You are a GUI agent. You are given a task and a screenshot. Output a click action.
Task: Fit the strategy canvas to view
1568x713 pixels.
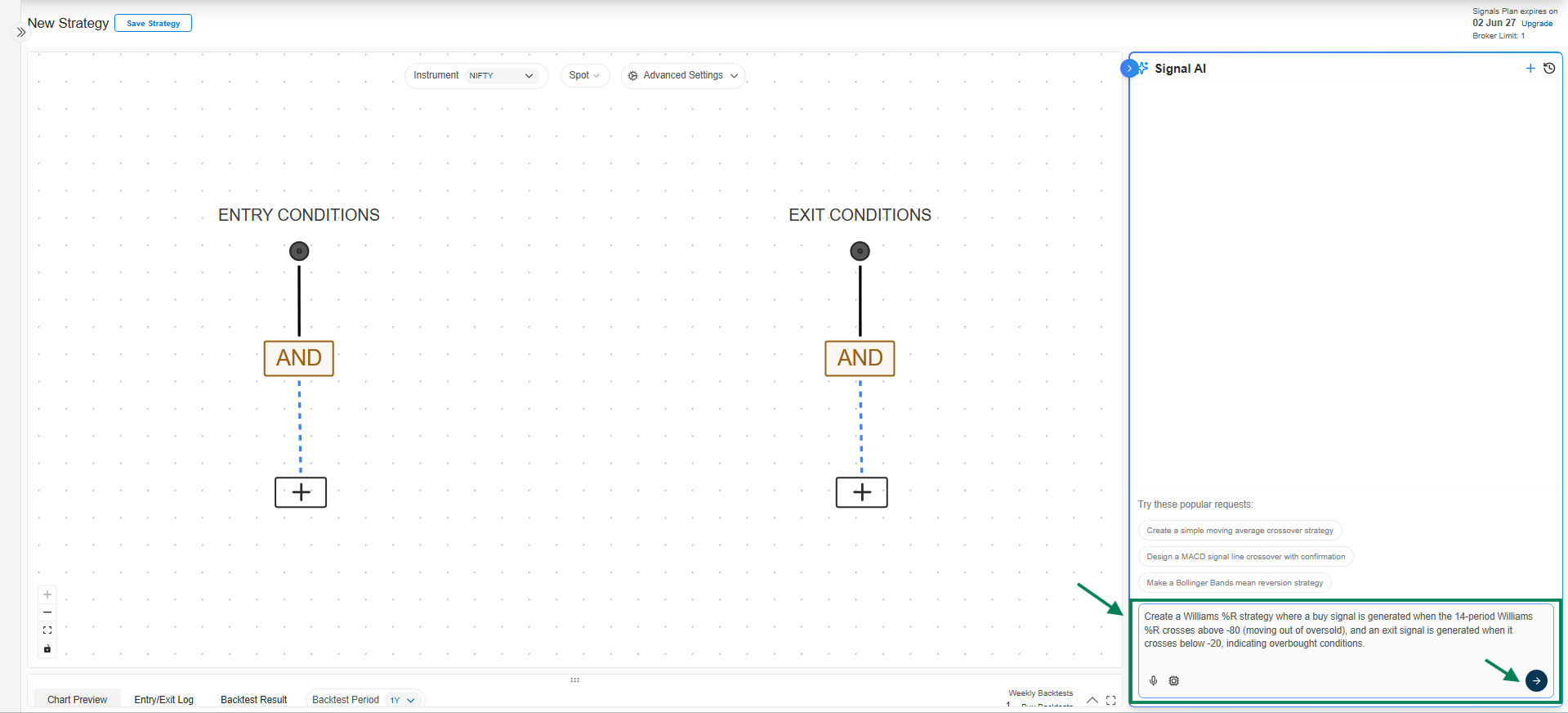click(47, 630)
